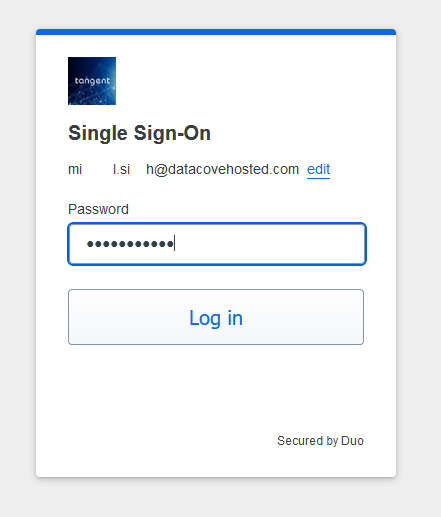Click the Log in button
441x517 pixels.
(x=216, y=317)
